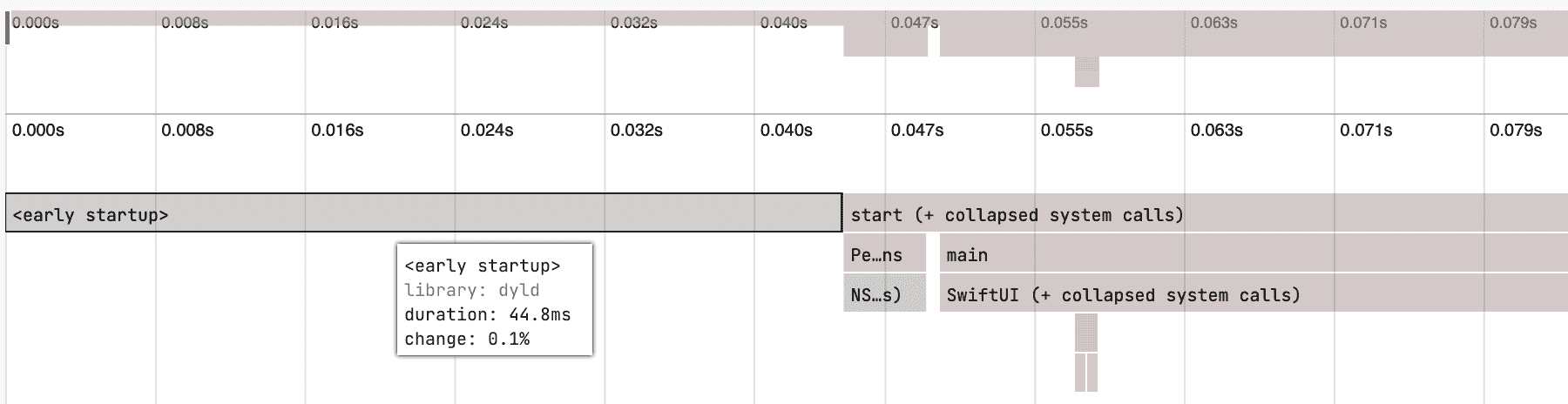Click the 0.000s mark on the main ruler
This screenshot has width=1568, height=404.
pos(38,131)
